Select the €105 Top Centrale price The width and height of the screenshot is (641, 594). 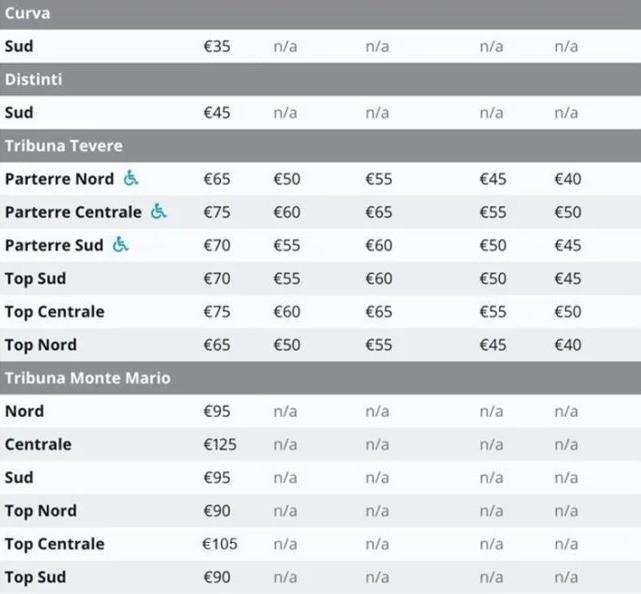pyautogui.click(x=220, y=544)
